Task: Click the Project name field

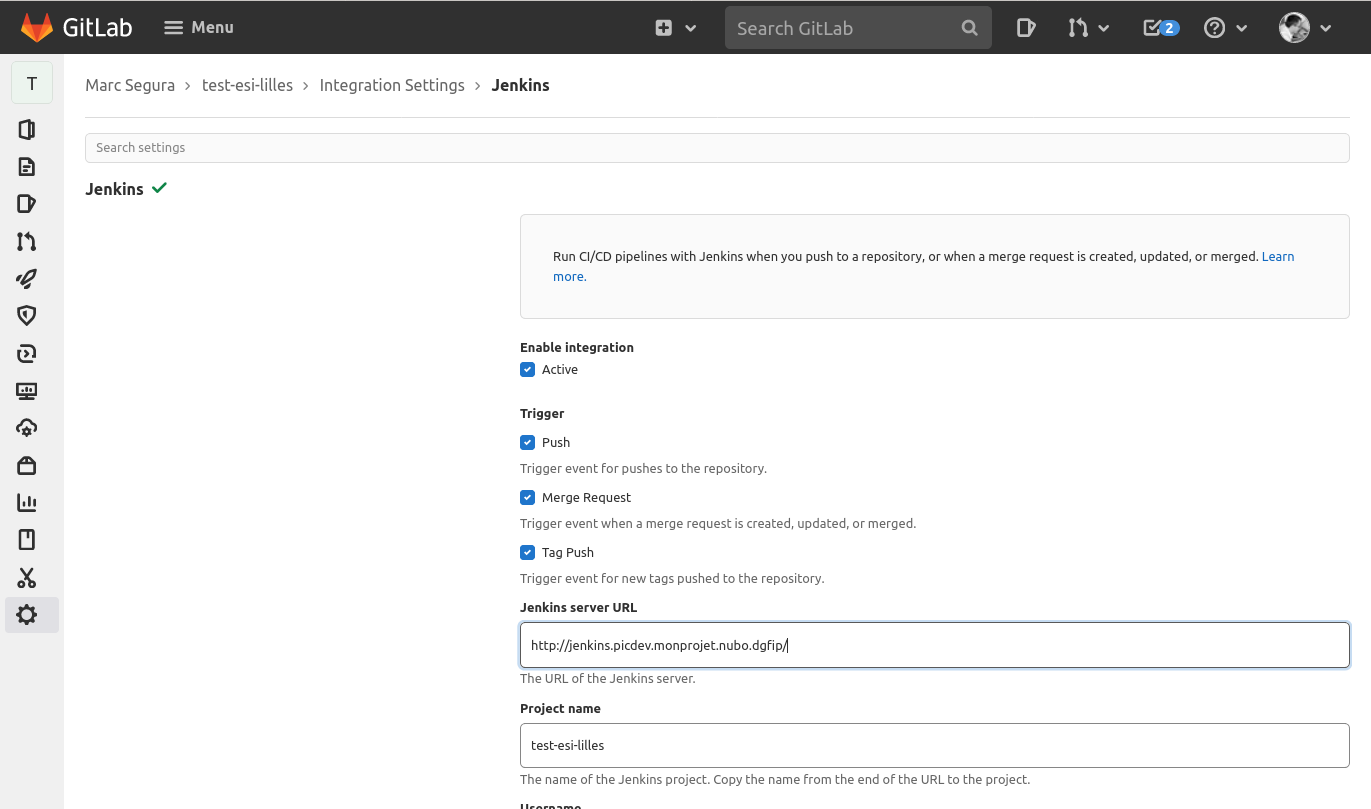Action: pos(935,745)
